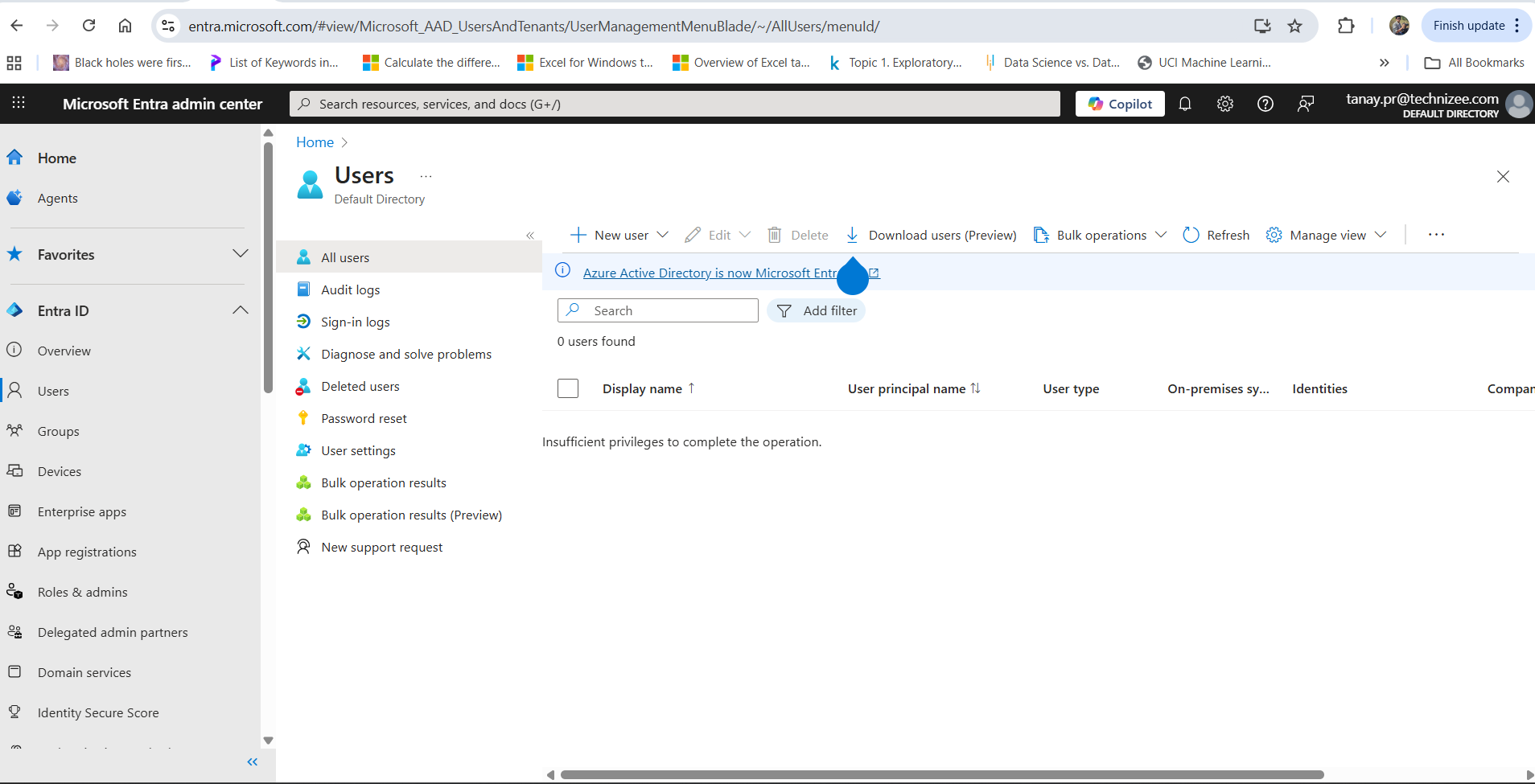
Task: Reload the browser page
Action: (89, 26)
